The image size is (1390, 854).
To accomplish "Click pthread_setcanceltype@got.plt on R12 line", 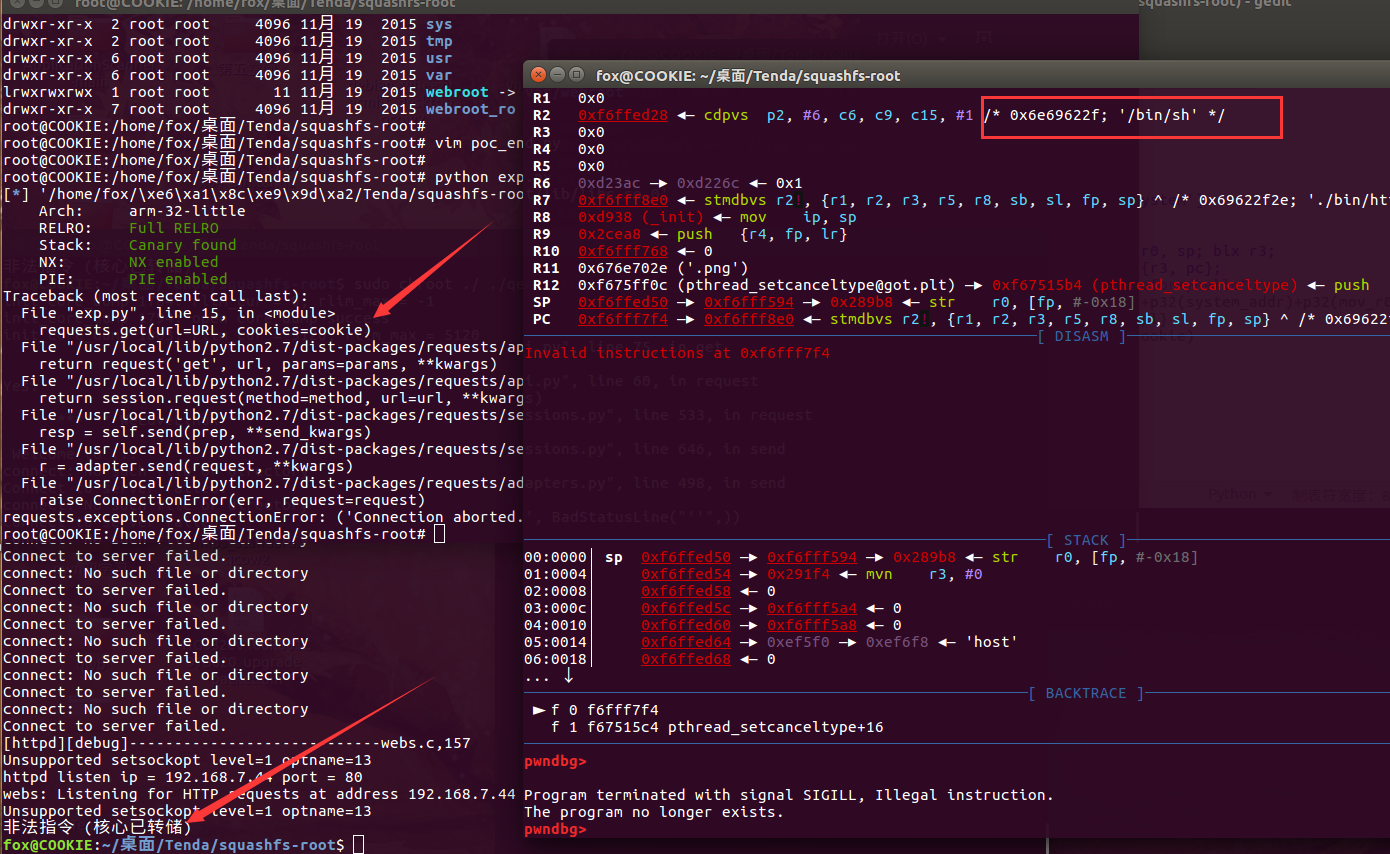I will 816,285.
